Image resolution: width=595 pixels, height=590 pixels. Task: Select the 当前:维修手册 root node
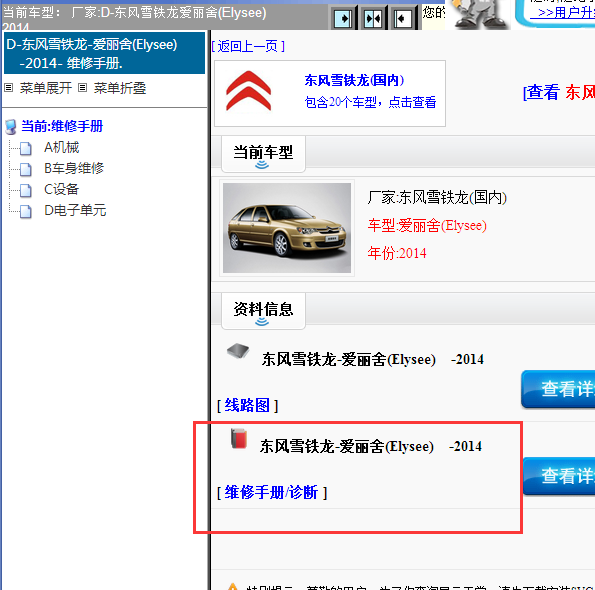click(62, 126)
